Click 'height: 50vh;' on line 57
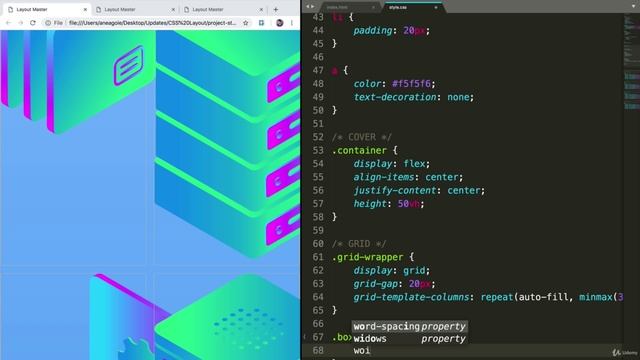 pos(389,204)
